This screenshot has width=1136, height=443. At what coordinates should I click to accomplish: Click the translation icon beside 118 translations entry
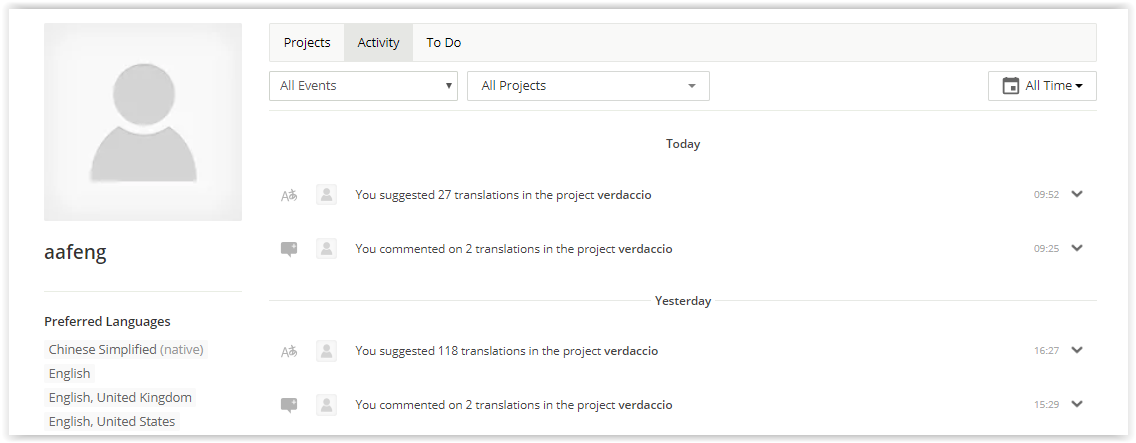(289, 351)
